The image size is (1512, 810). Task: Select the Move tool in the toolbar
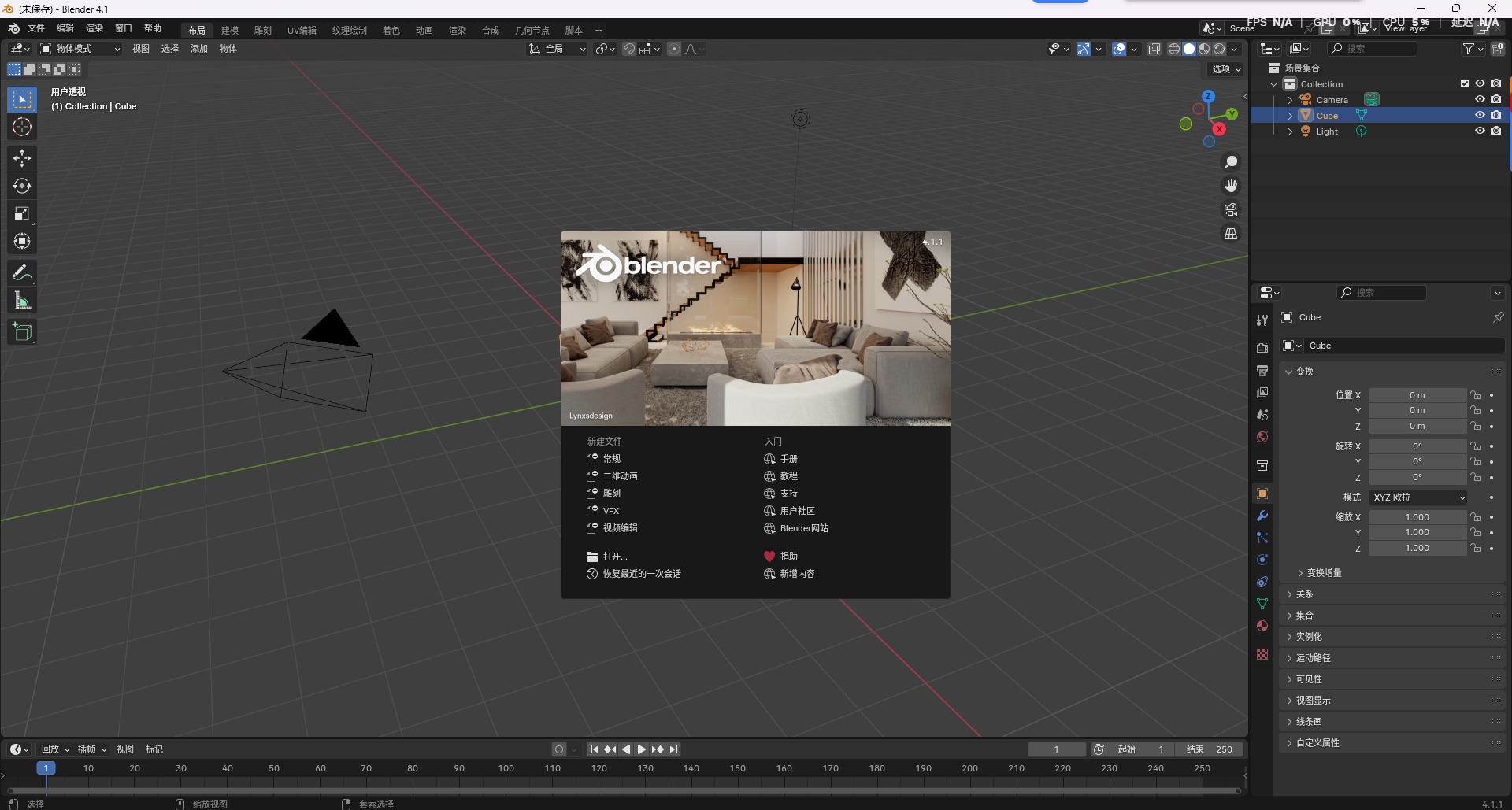(21, 158)
